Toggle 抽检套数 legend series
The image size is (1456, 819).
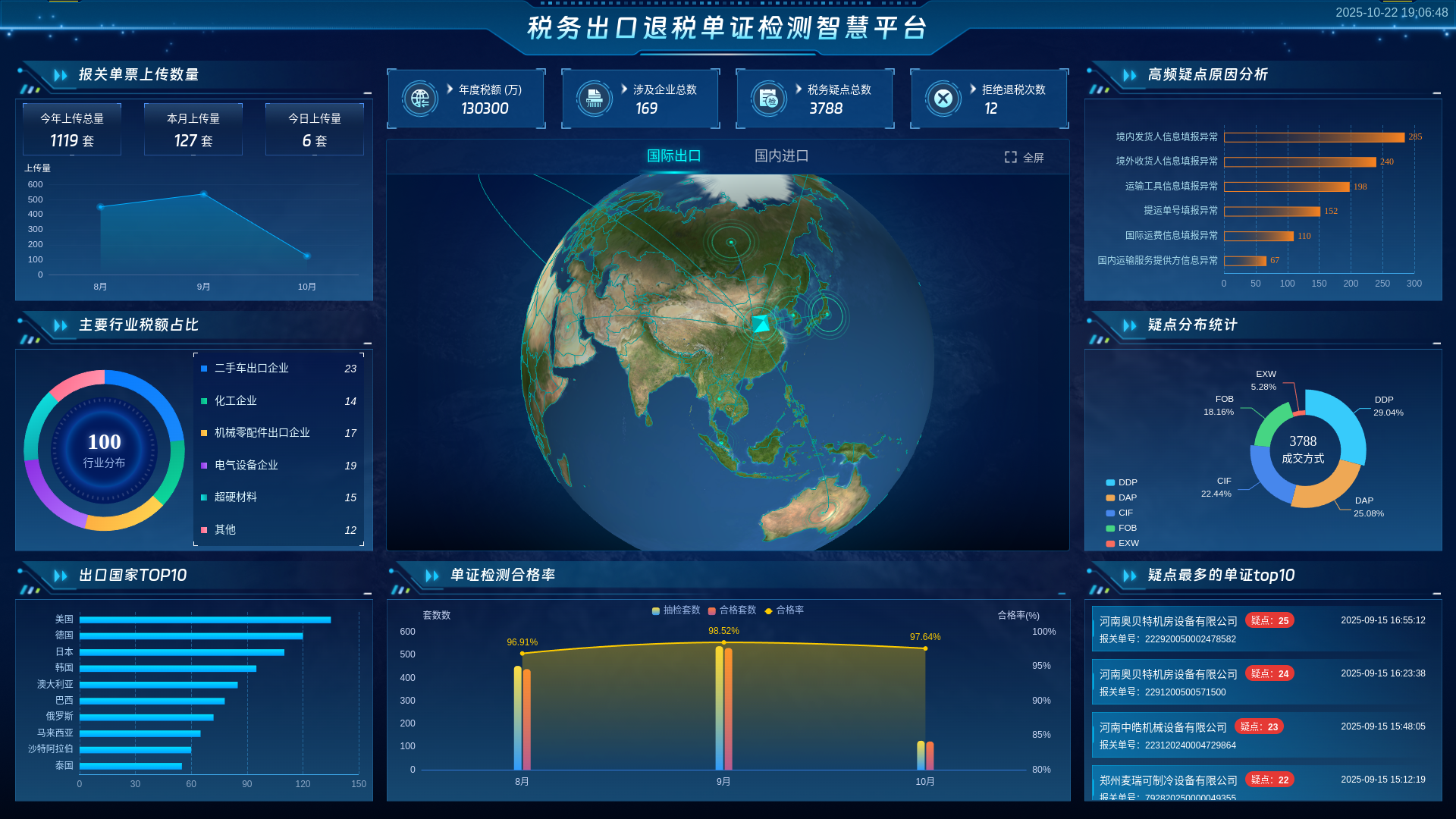click(x=676, y=610)
